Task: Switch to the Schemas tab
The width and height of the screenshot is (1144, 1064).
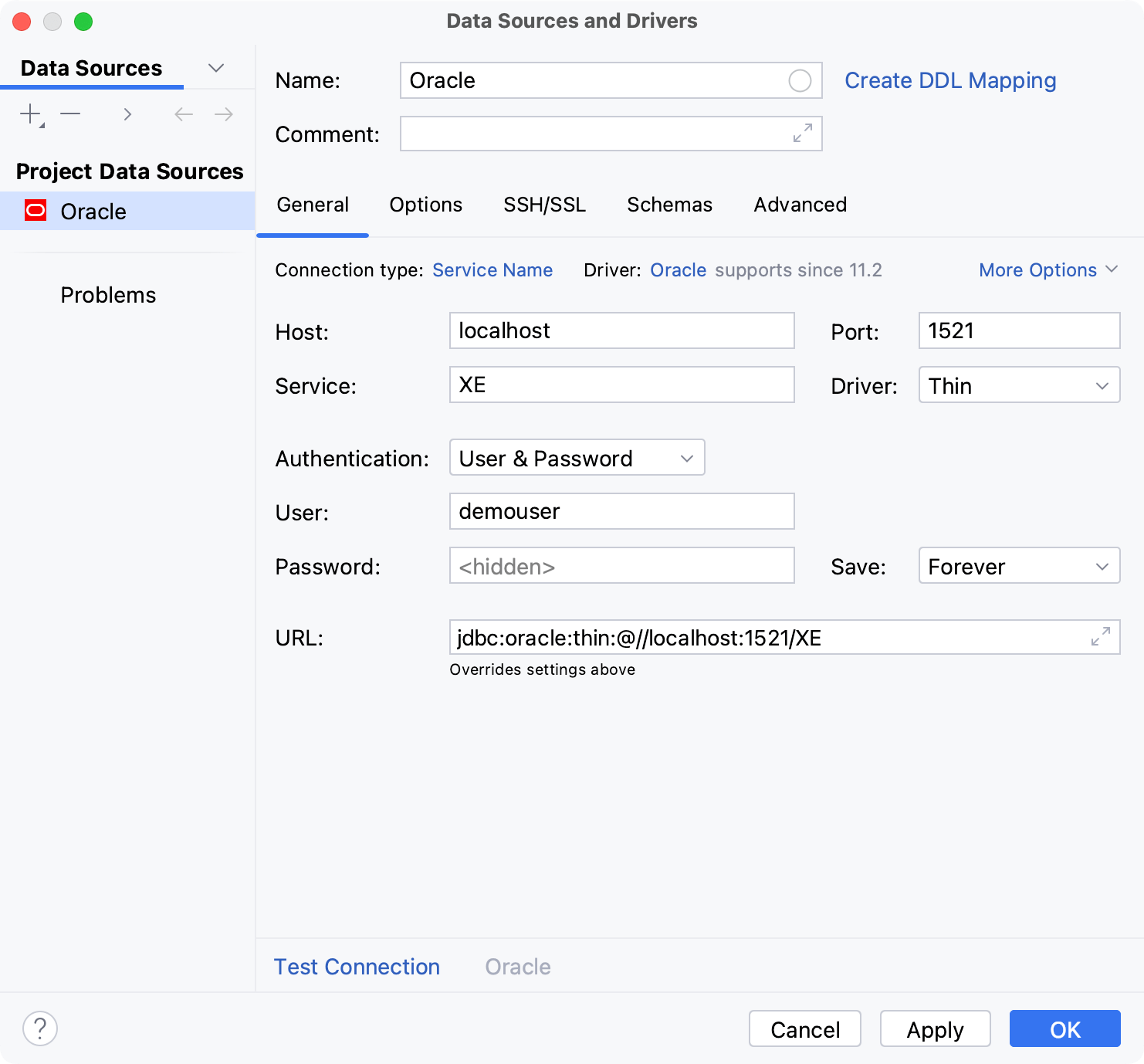Action: 668,205
